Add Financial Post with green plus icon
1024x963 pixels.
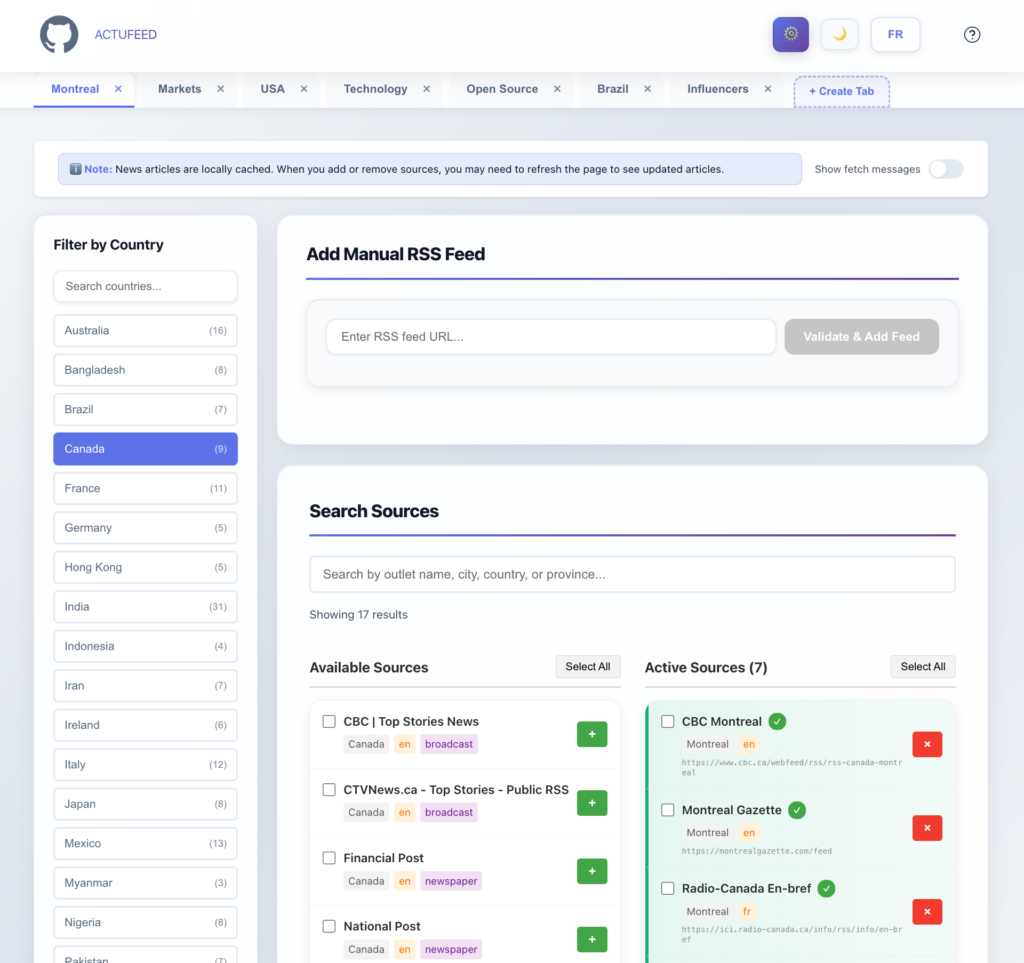[591, 871]
